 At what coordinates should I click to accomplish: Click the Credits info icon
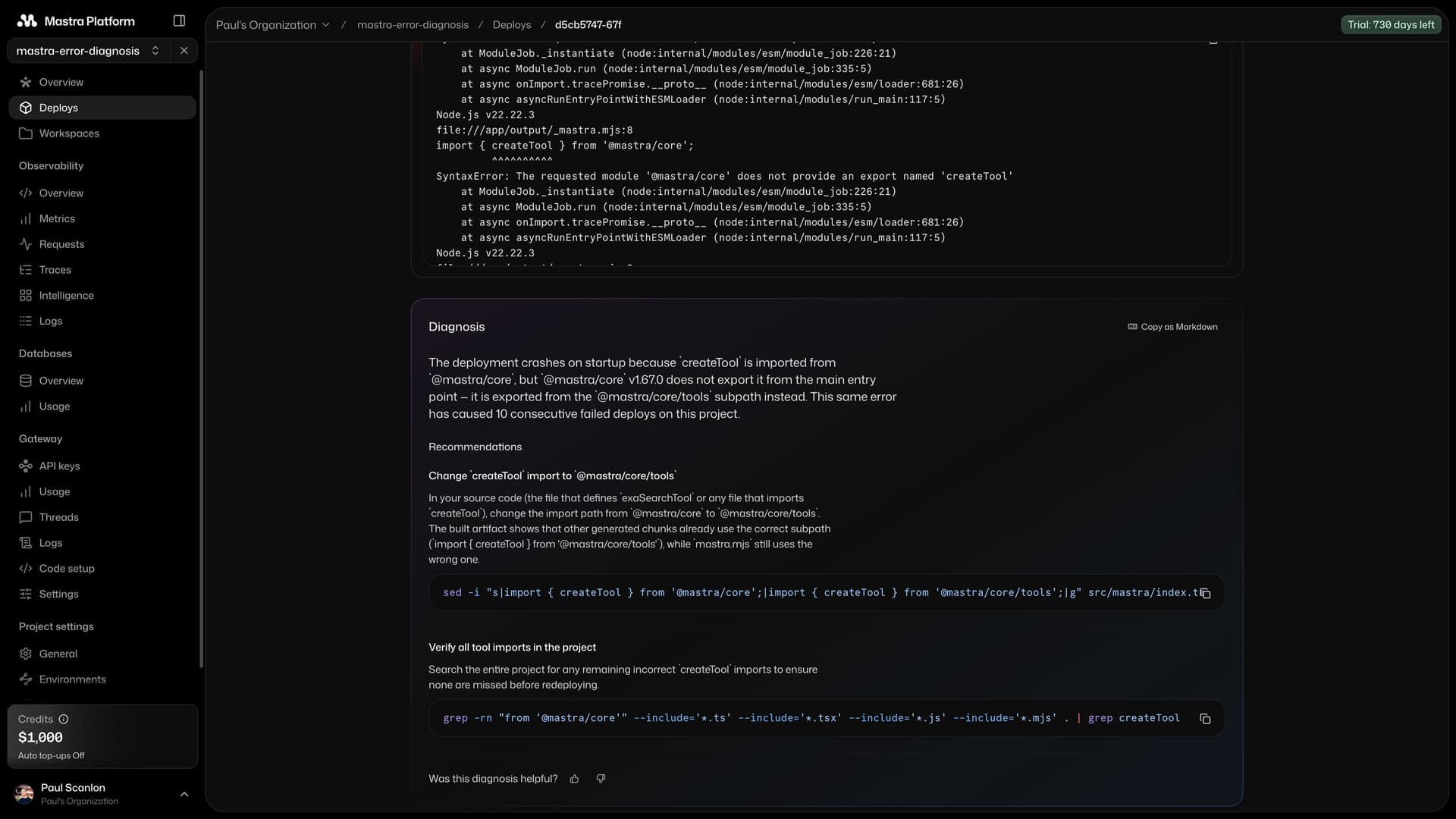pyautogui.click(x=64, y=719)
